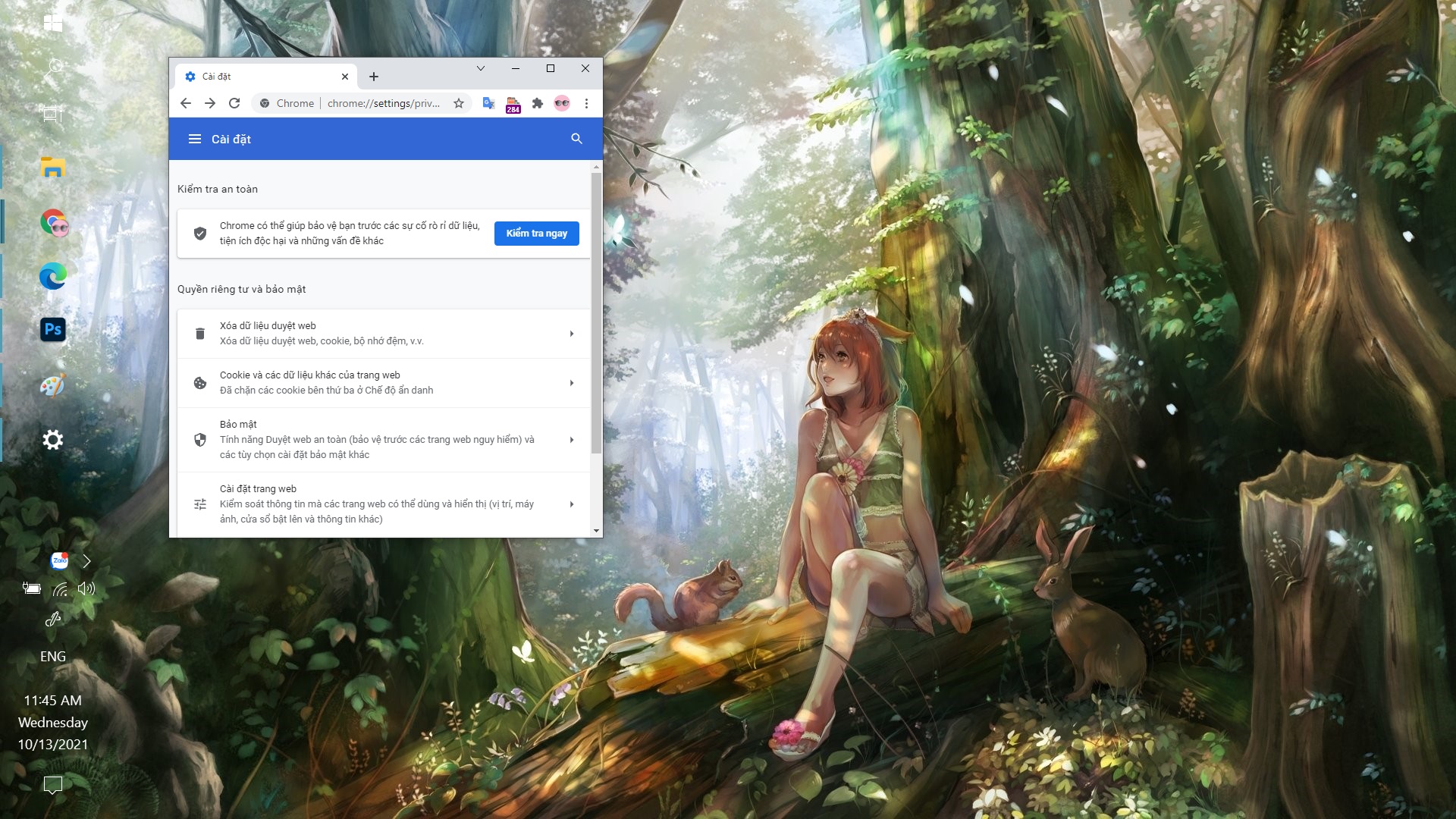Image resolution: width=1456 pixels, height=819 pixels.
Task: Click the sliders icon for site settings
Action: (x=200, y=504)
